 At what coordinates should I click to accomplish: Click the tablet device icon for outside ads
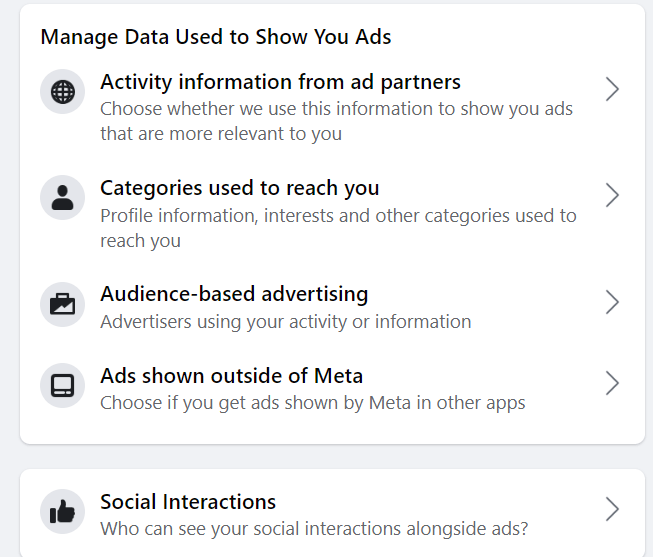pos(62,384)
